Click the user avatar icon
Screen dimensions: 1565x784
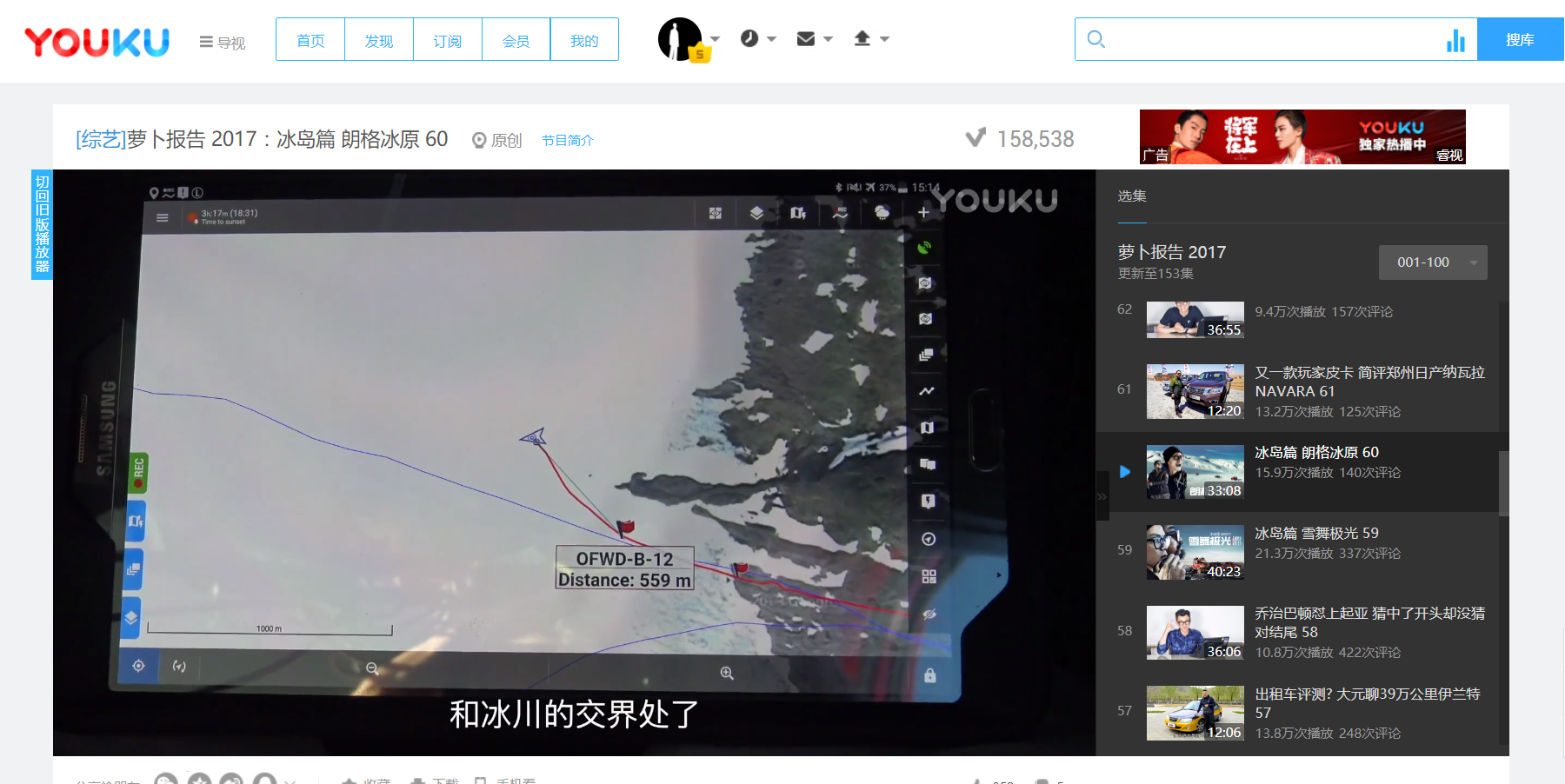click(680, 39)
